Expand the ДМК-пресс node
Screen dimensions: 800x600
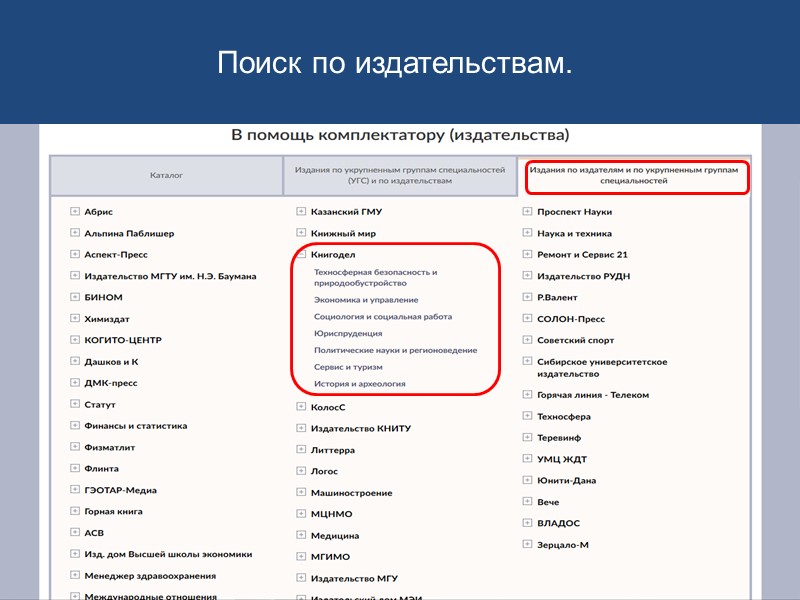click(x=75, y=383)
